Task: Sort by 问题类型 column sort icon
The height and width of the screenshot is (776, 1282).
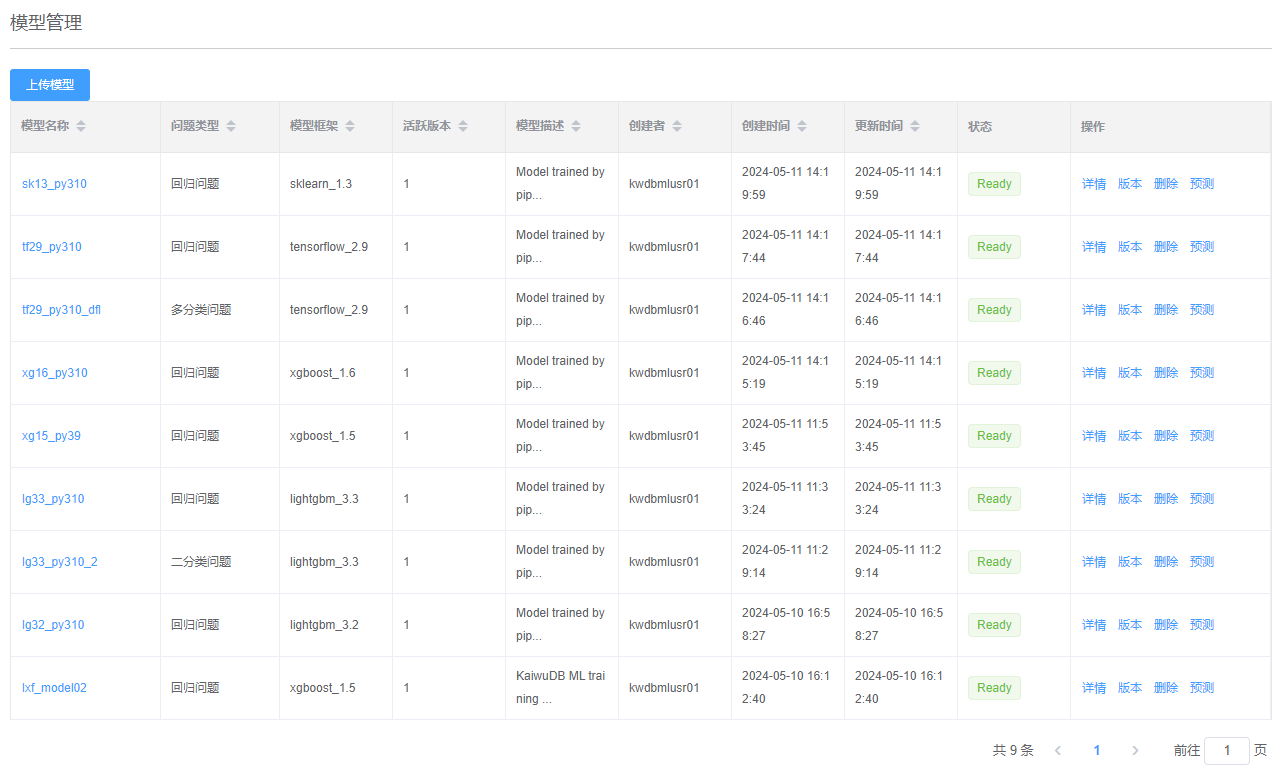Action: [231, 126]
